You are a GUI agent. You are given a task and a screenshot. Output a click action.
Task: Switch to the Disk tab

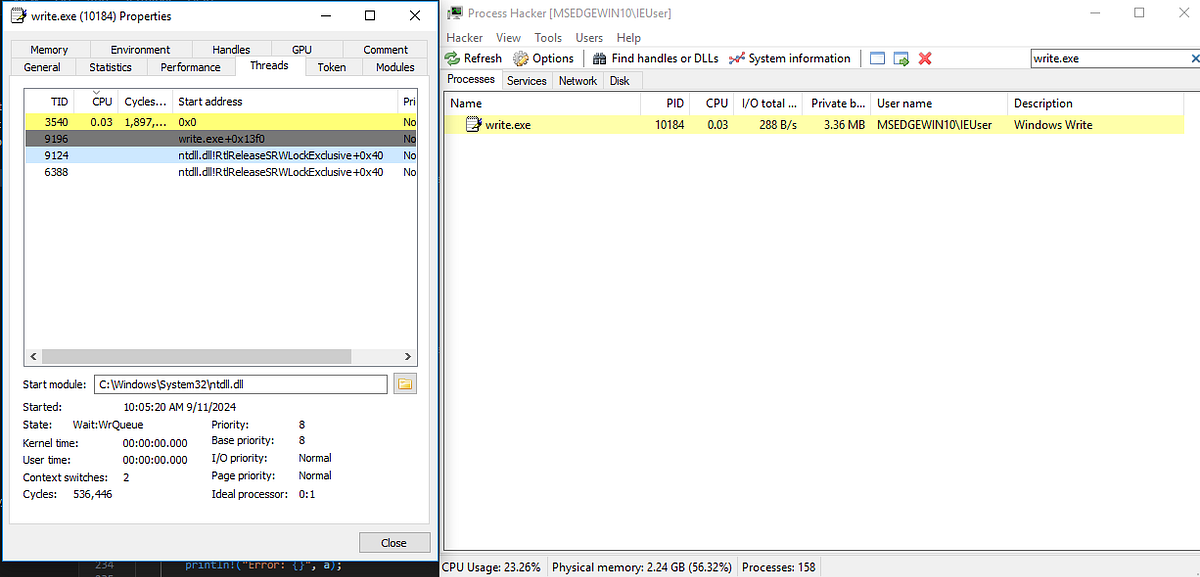click(620, 81)
